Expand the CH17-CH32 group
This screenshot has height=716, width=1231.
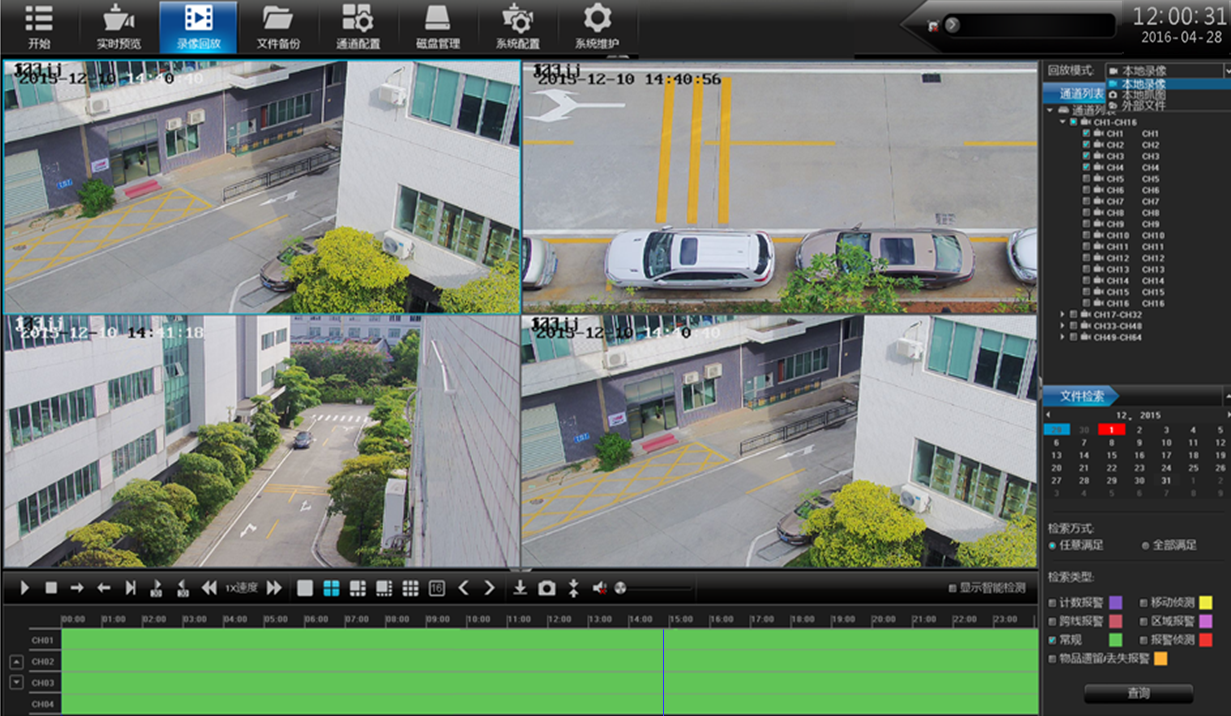[1064, 315]
